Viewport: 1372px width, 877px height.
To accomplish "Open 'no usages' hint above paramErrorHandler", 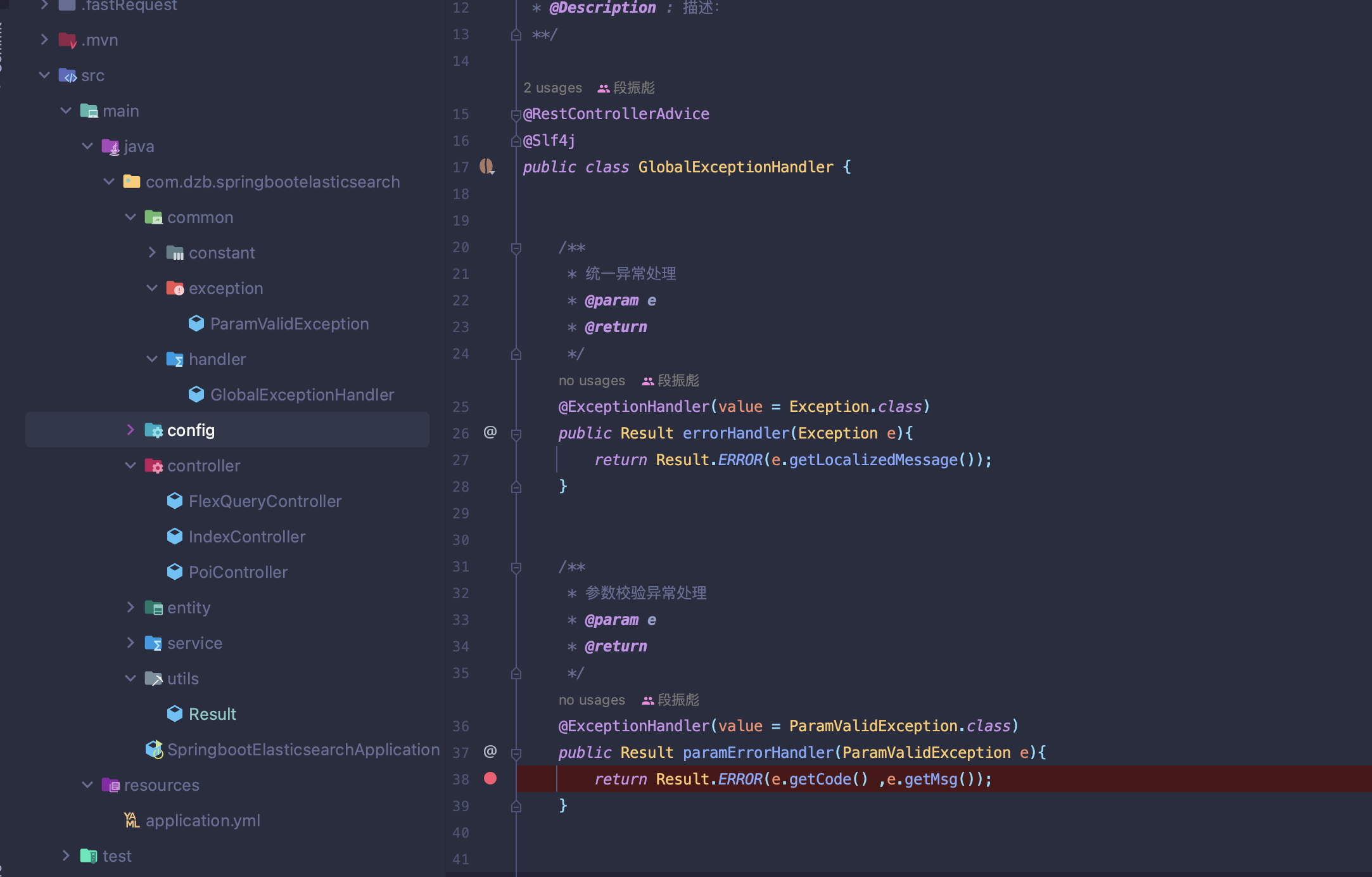I will pos(592,700).
